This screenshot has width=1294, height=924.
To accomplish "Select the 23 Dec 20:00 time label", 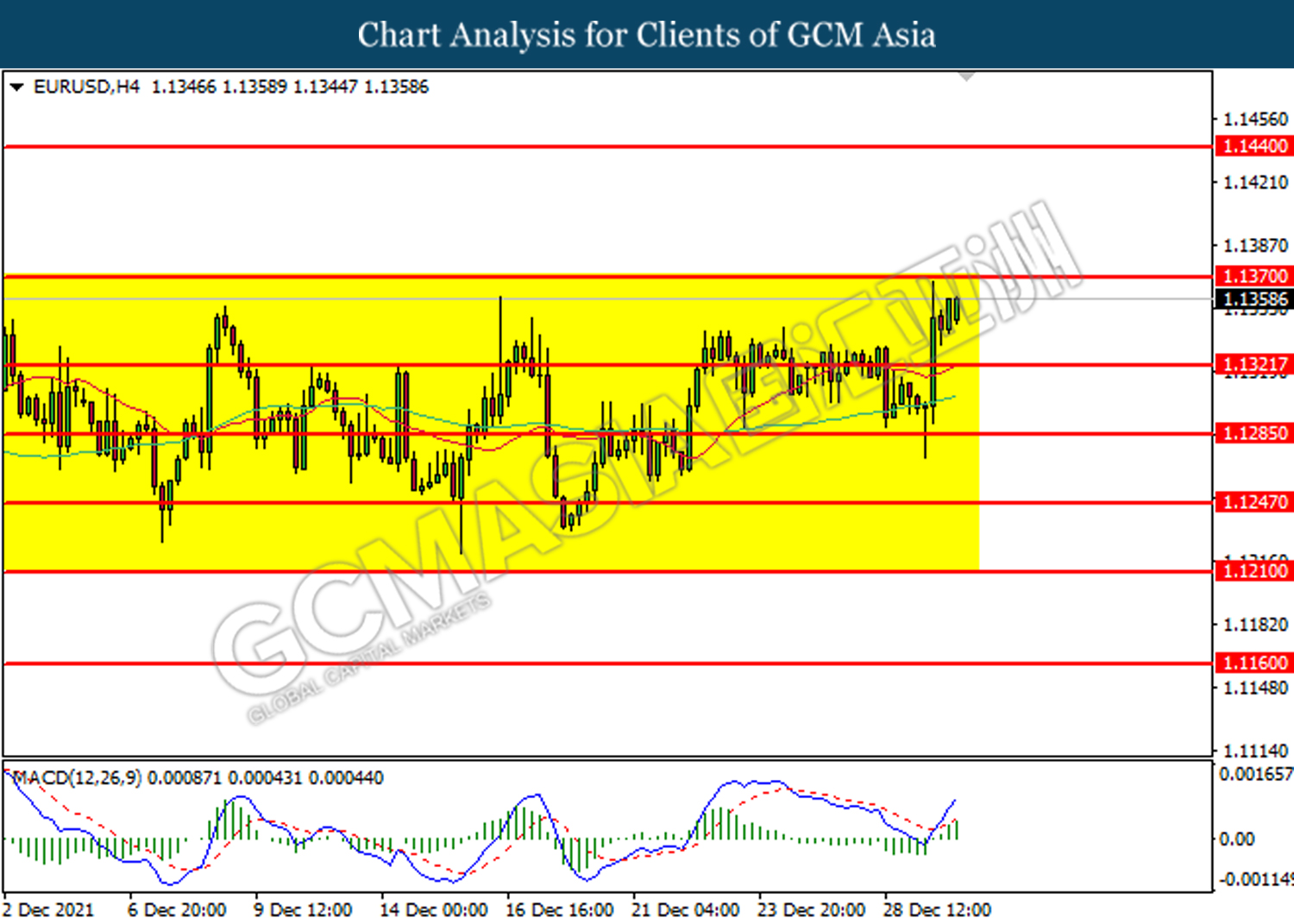I will [812, 910].
